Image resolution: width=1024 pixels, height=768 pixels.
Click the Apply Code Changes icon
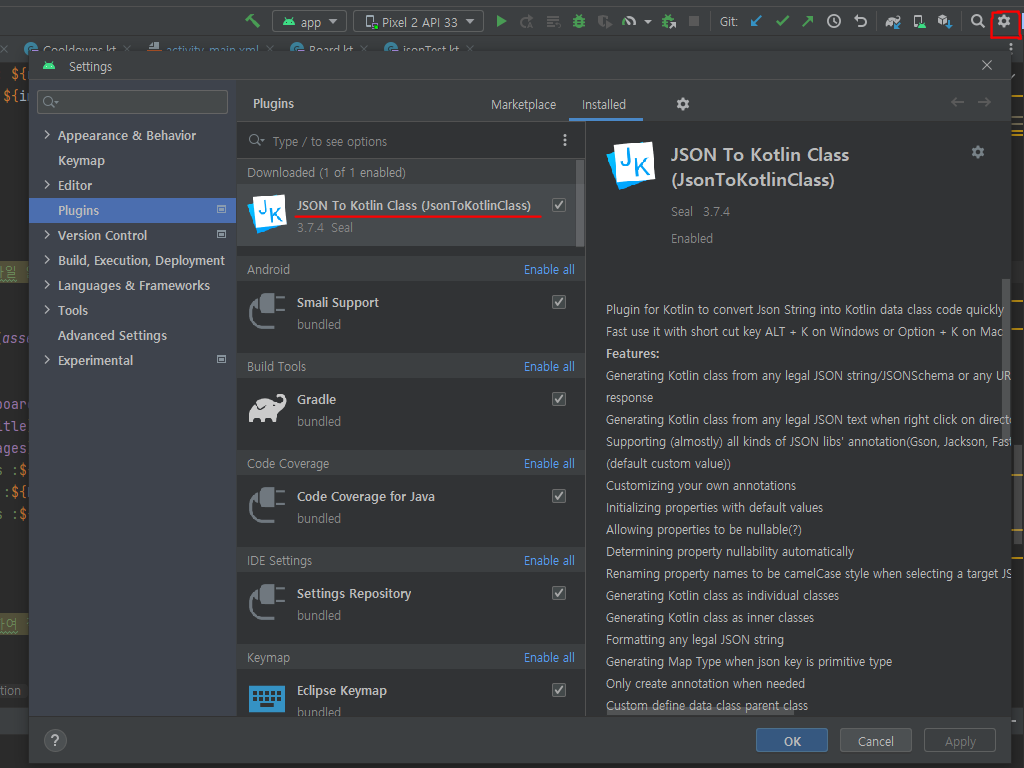(553, 22)
